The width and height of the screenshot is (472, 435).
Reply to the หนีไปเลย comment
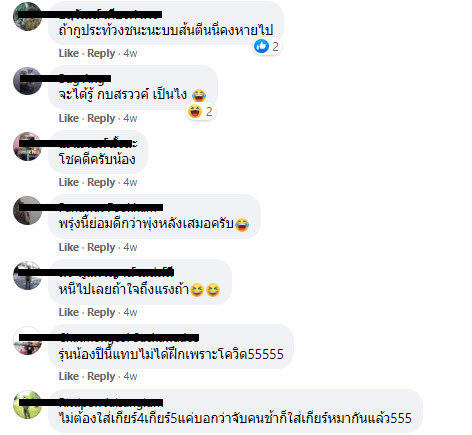[101, 312]
